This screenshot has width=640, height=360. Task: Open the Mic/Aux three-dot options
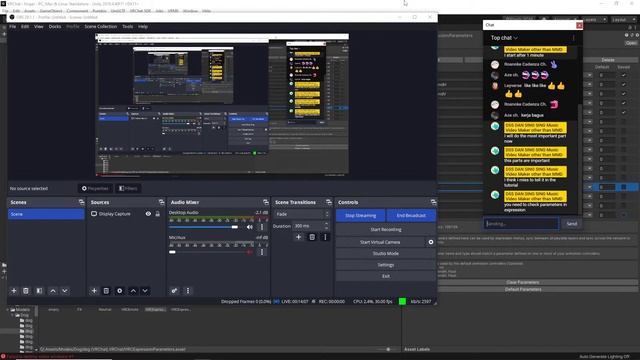pyautogui.click(x=262, y=252)
